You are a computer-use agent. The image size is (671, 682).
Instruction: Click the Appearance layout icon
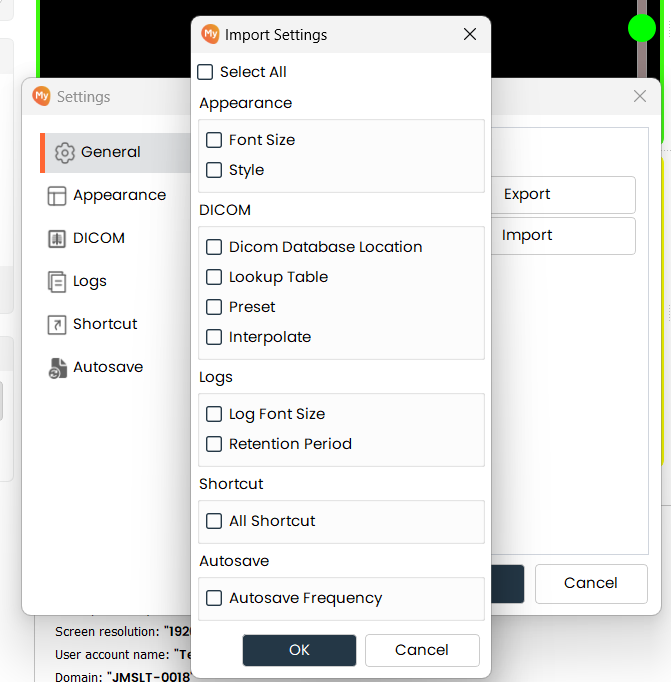pyautogui.click(x=57, y=196)
